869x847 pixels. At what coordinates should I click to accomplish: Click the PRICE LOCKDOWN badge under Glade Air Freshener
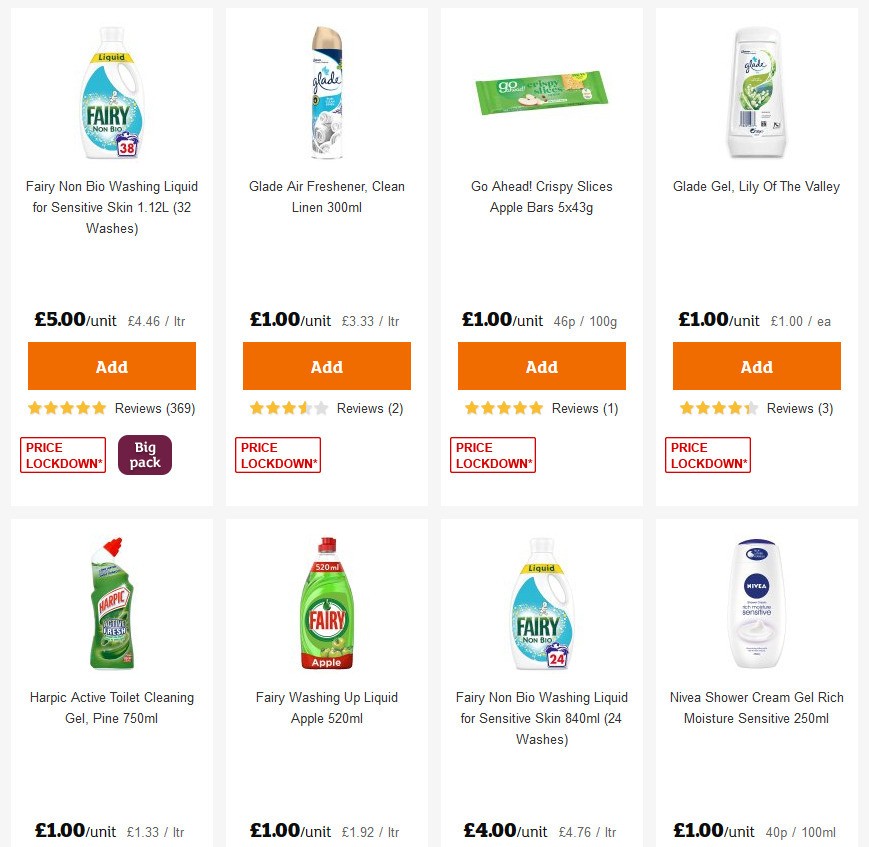pos(277,454)
